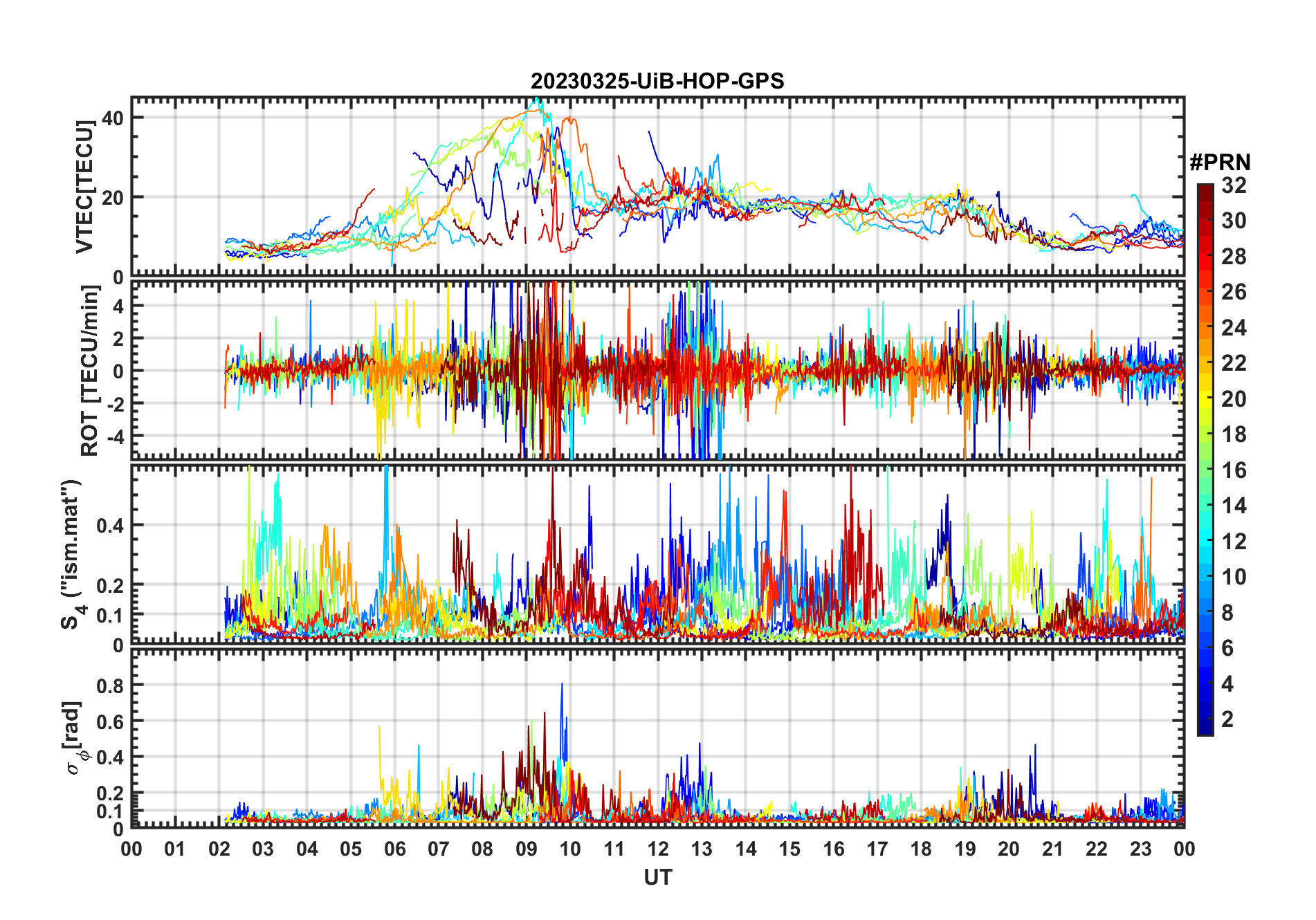This screenshot has height=920, width=1316.
Task: Click the 0.6 tick on the σφ axis
Action: point(111,721)
